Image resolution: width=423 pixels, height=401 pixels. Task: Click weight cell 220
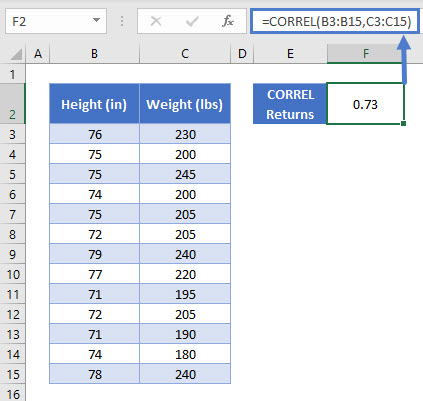185,274
